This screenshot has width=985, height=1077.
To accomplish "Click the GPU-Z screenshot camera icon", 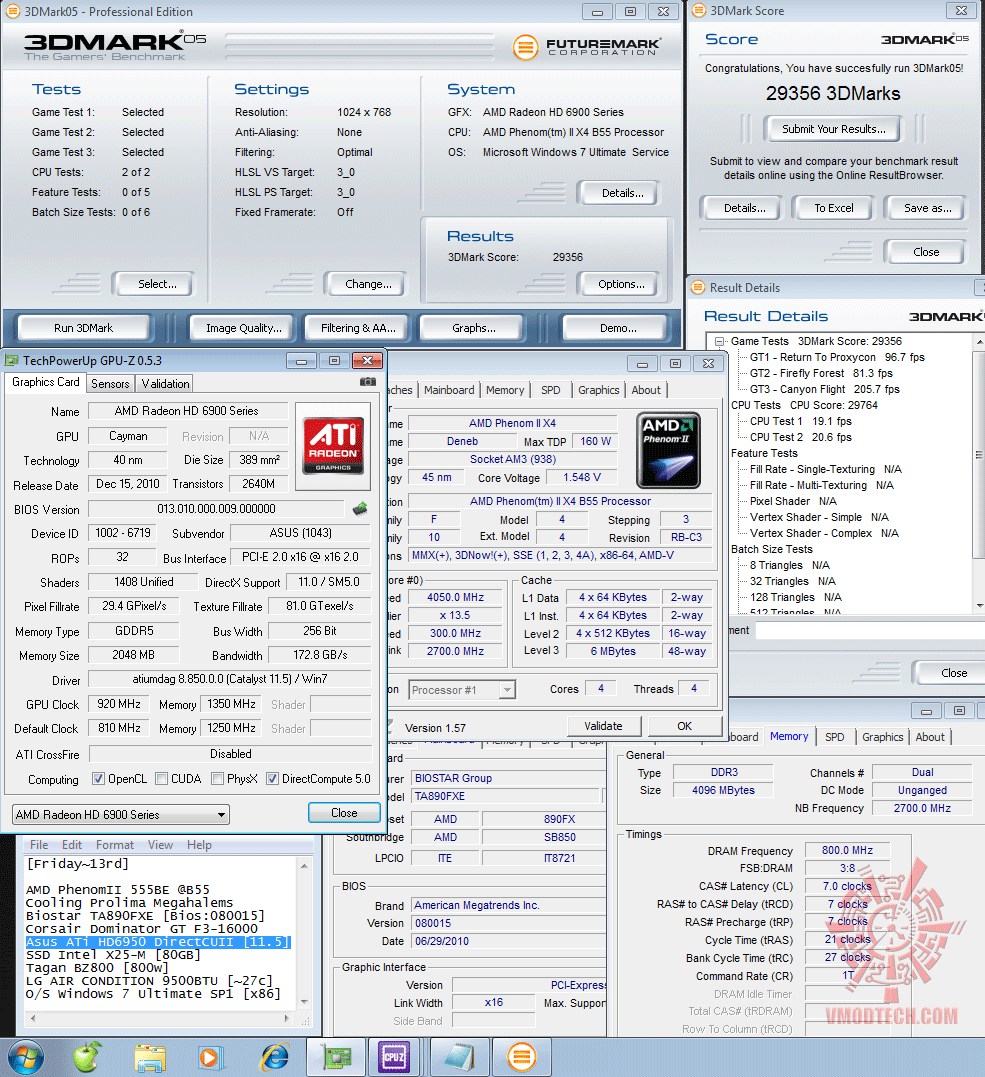I will pos(368,381).
